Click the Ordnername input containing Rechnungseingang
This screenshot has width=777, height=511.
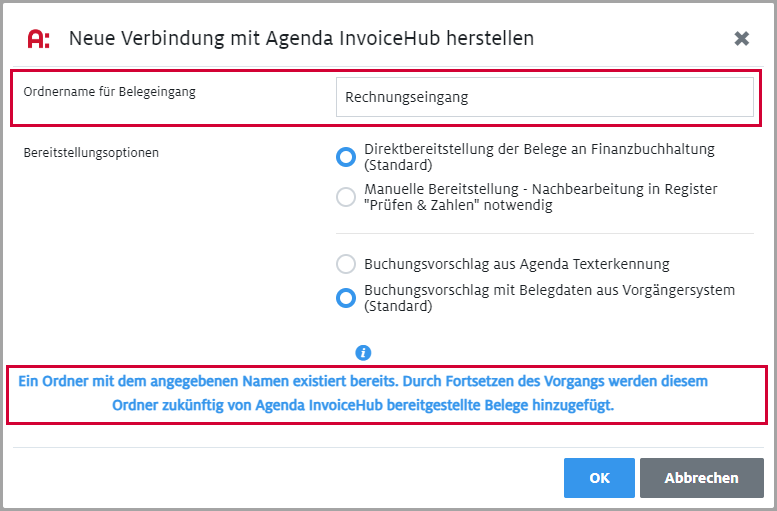pos(545,97)
